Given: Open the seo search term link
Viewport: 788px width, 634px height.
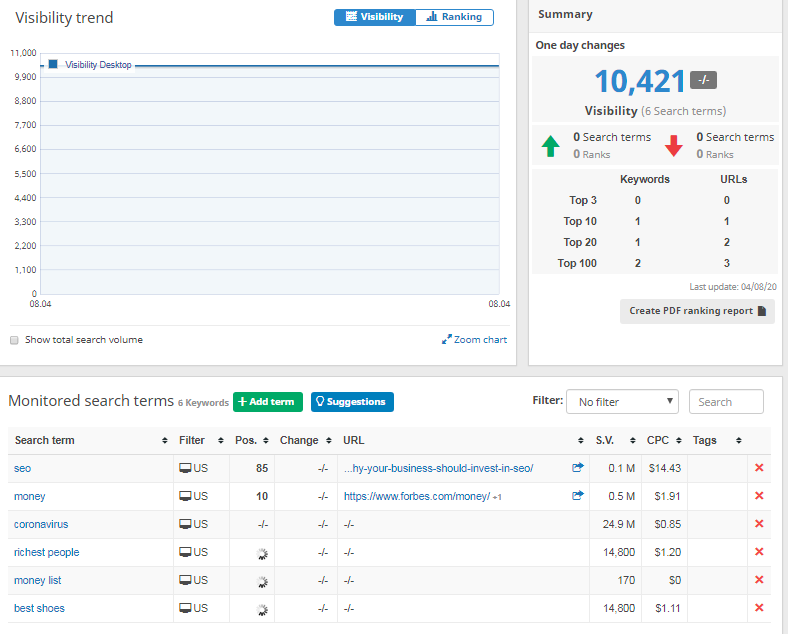Looking at the screenshot, I should click(x=23, y=468).
